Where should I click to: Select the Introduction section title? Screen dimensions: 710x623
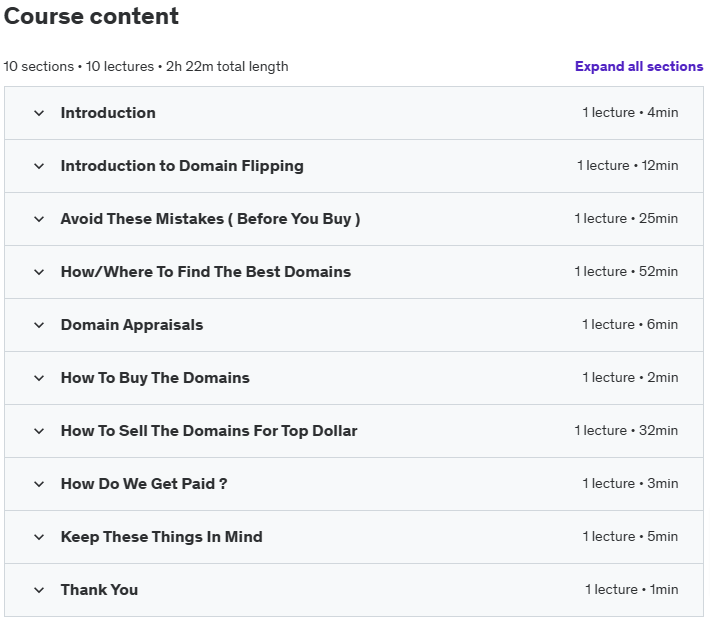(108, 113)
